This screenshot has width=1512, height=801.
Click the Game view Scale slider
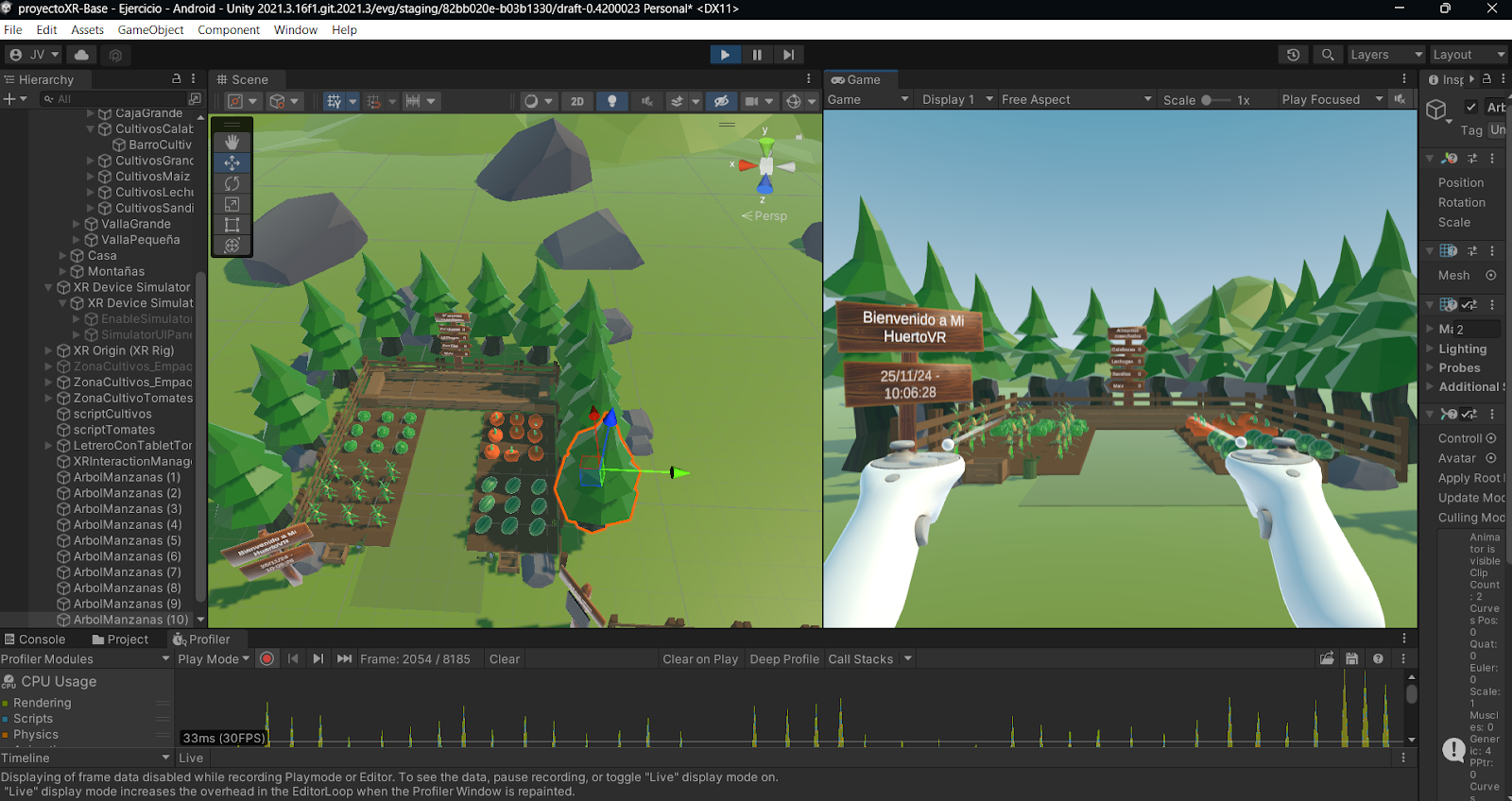pos(1215,100)
